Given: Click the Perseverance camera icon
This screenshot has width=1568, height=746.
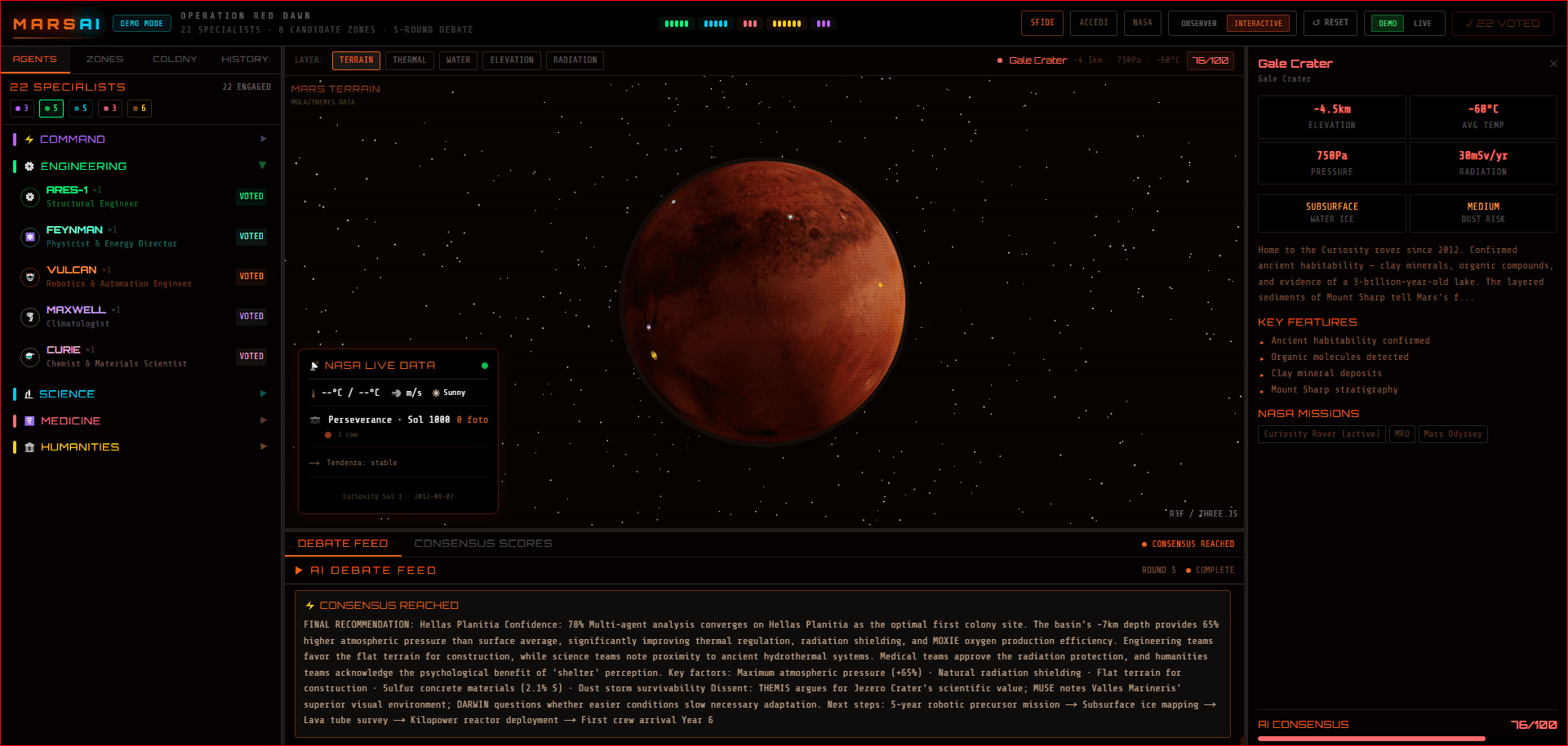Looking at the screenshot, I should [316, 420].
